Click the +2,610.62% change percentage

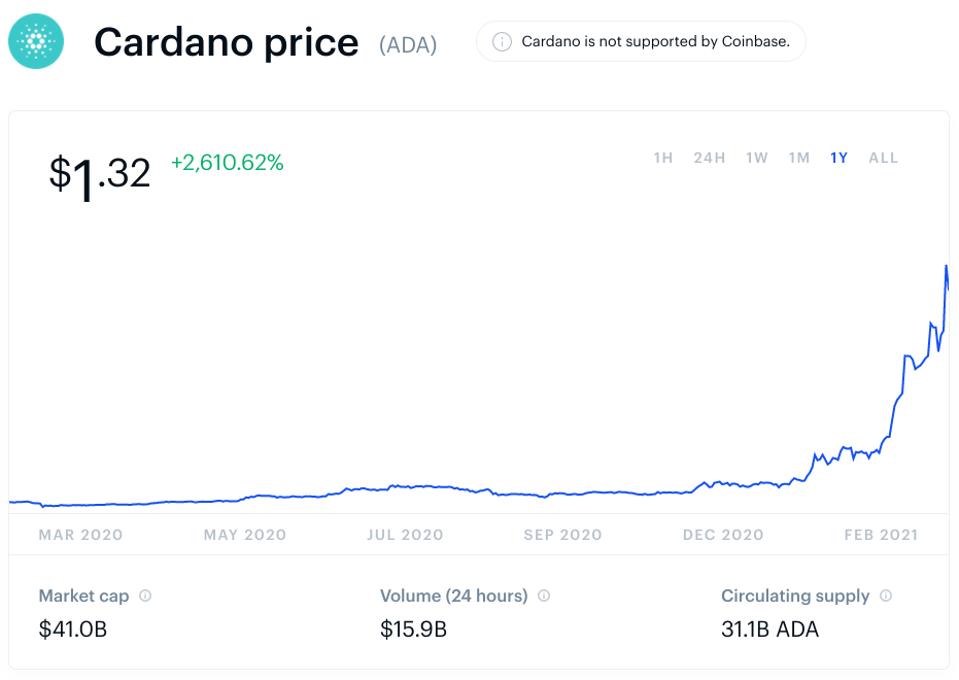pyautogui.click(x=227, y=162)
